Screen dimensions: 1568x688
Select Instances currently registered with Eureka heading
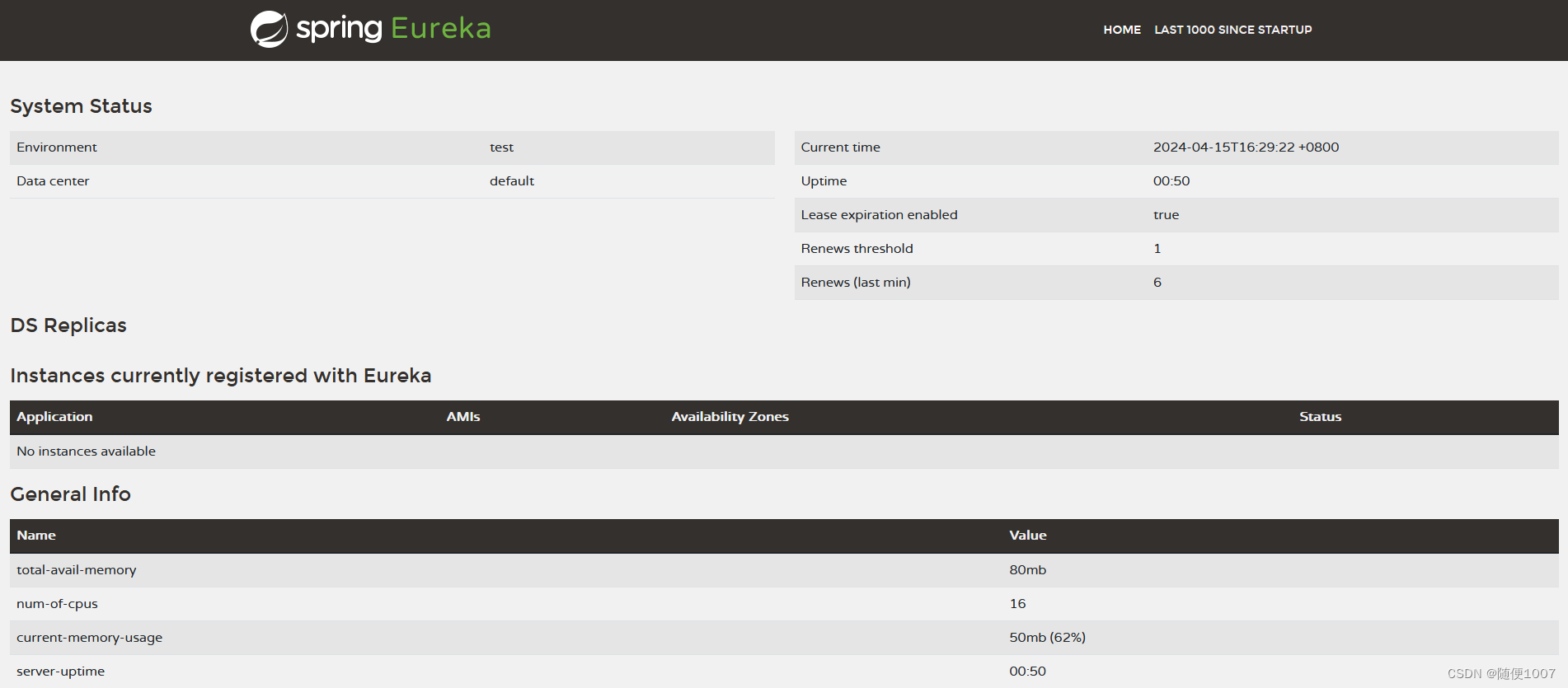pyautogui.click(x=221, y=376)
